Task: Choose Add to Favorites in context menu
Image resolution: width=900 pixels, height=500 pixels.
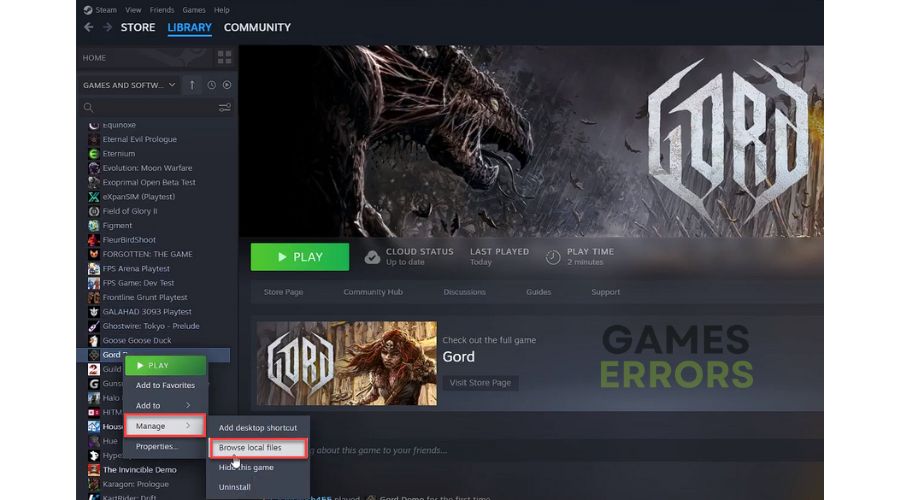Action: 165,385
